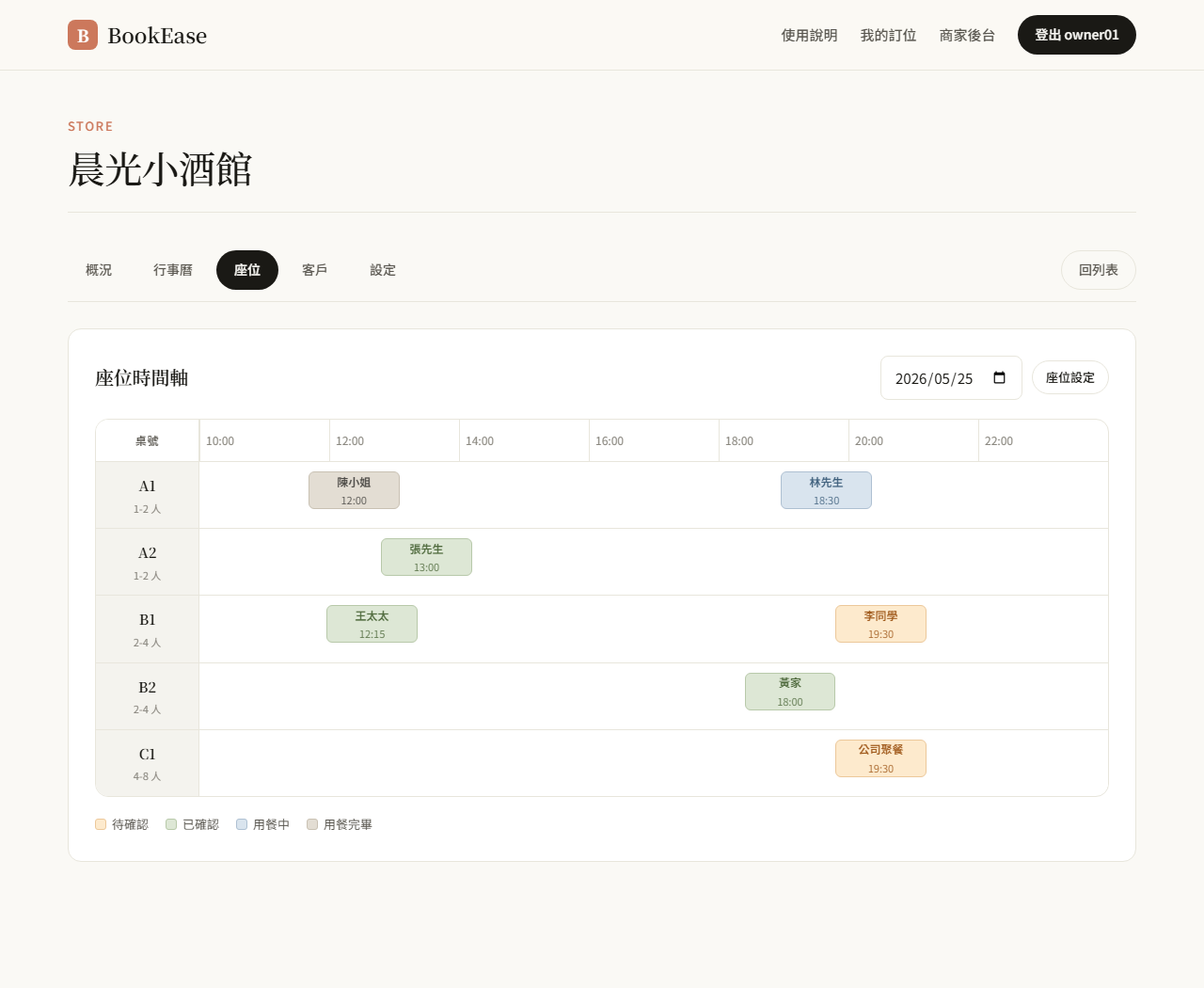Open the calendar picker icon in date field
1204x988 pixels.
pos(999,378)
